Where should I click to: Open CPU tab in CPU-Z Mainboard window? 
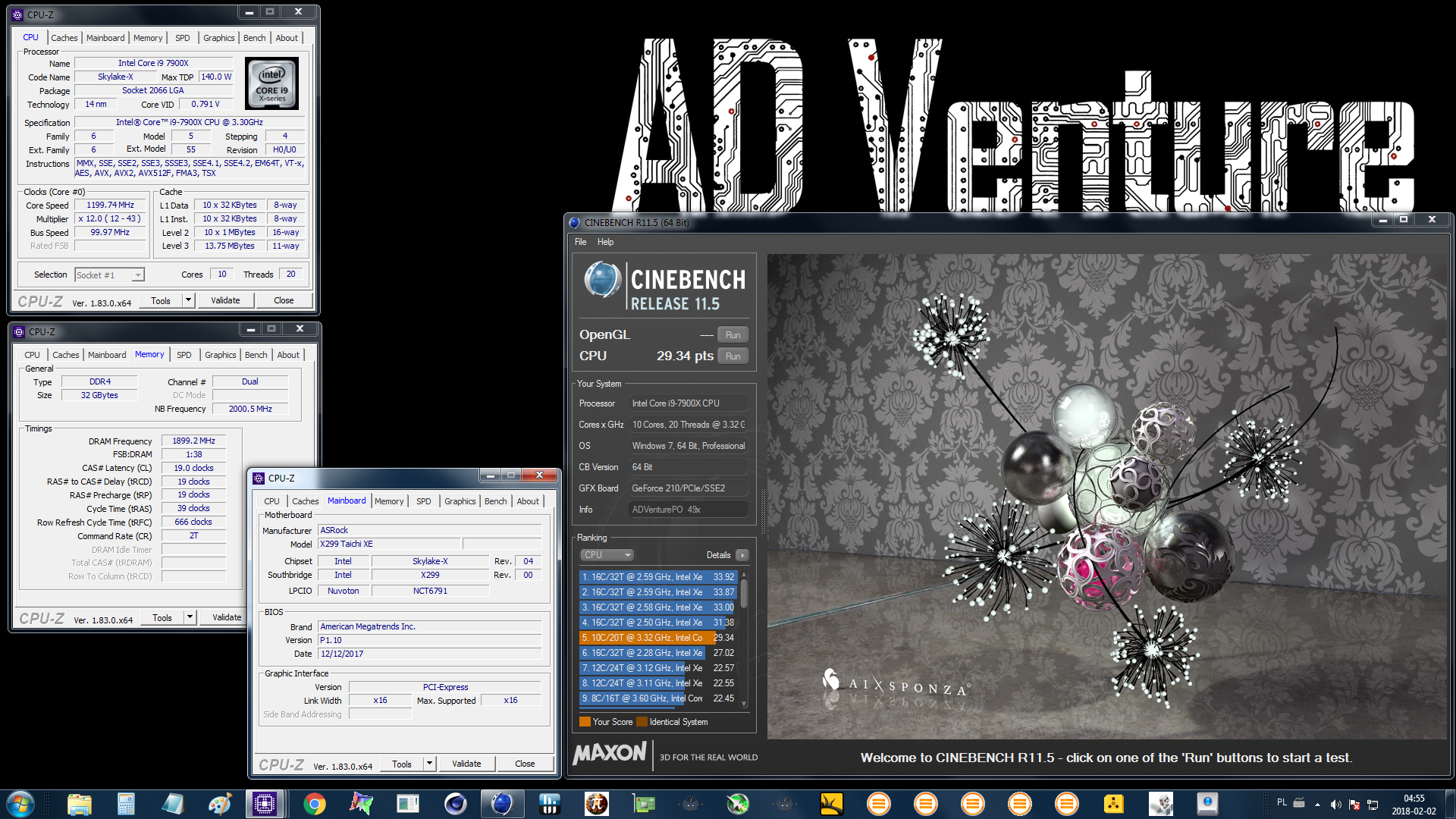[271, 501]
